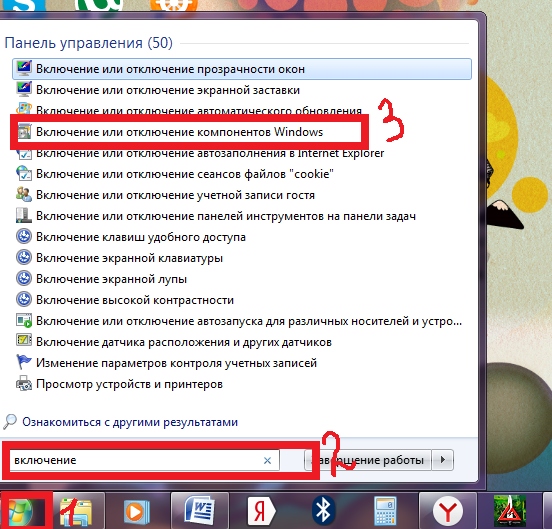The height and width of the screenshot is (529, 552).
Task: Open the green game icon on taskbar
Action: pyautogui.click(x=509, y=511)
